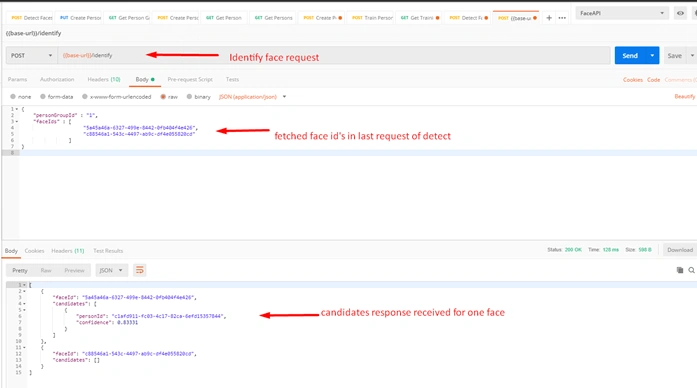Click the personGroupId line in request body
Viewport: 697px width, 388px height.
tap(65, 115)
